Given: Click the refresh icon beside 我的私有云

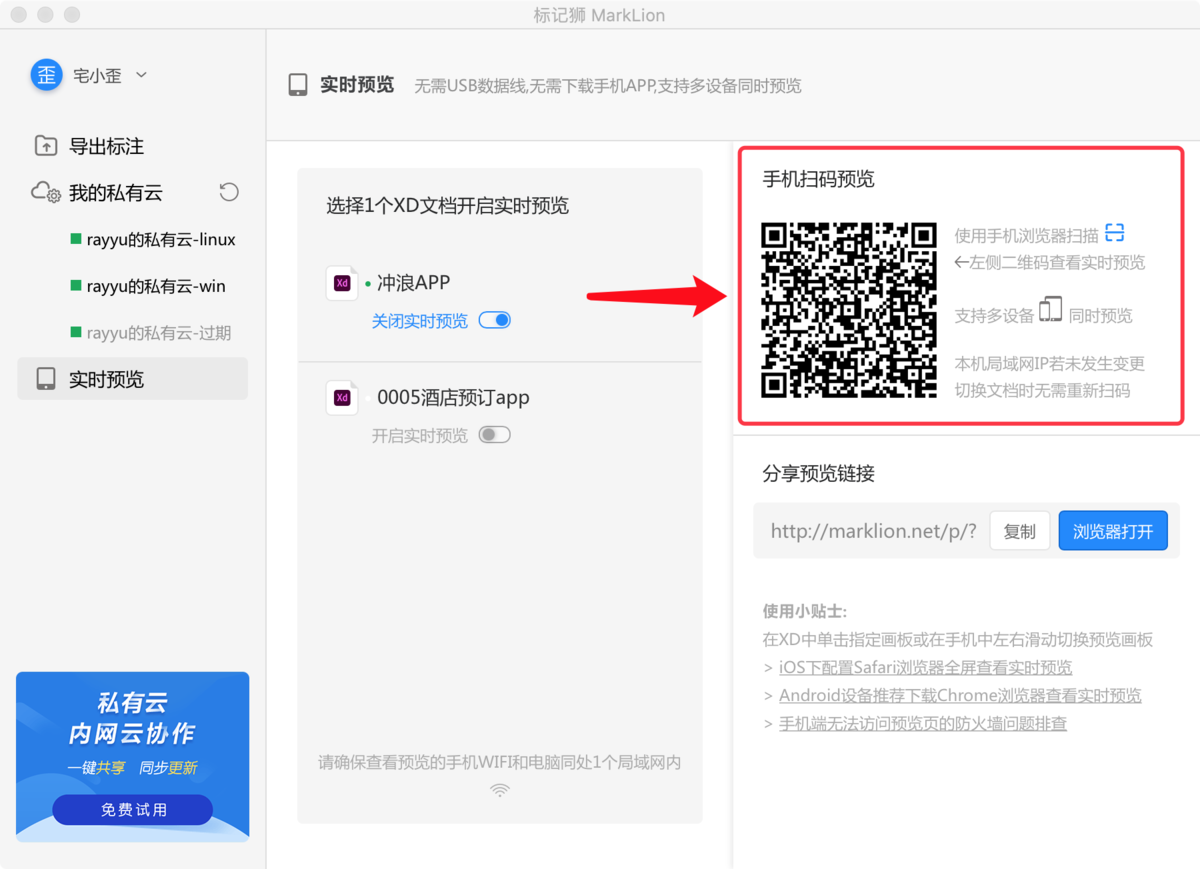Looking at the screenshot, I should (229, 192).
